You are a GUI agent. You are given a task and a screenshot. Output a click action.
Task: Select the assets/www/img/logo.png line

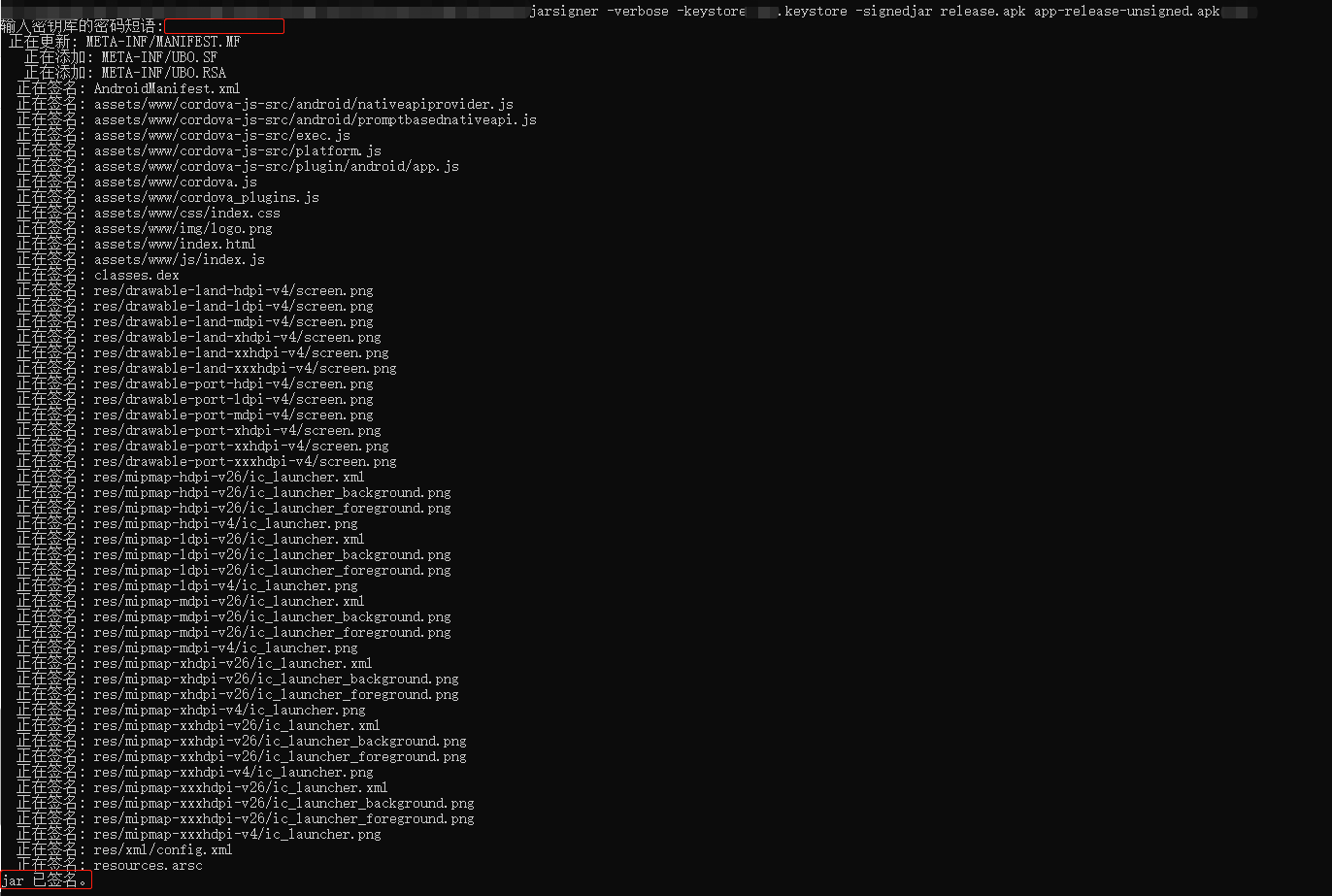[144, 228]
